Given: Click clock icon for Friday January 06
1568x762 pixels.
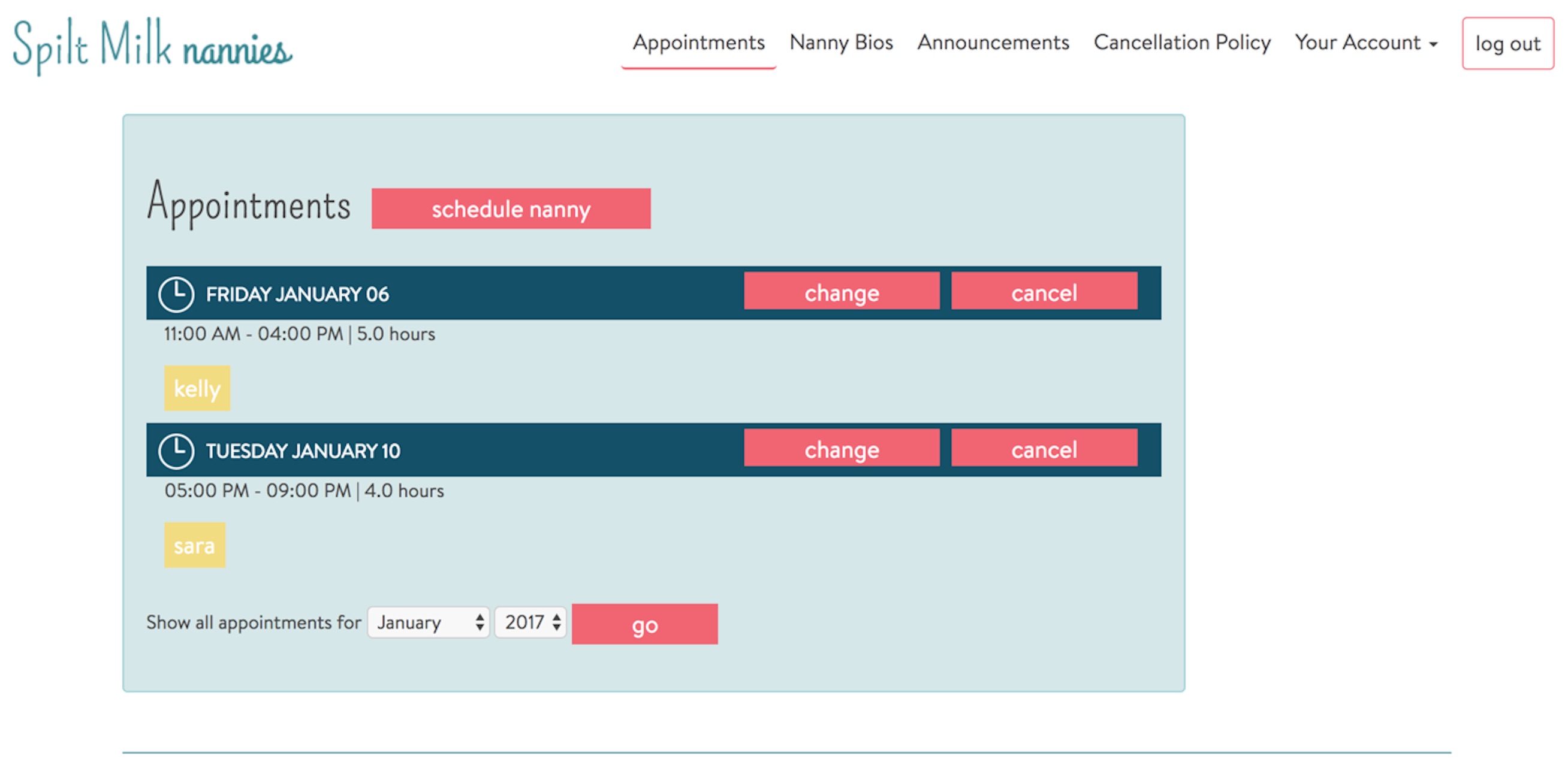Looking at the screenshot, I should pyautogui.click(x=176, y=294).
